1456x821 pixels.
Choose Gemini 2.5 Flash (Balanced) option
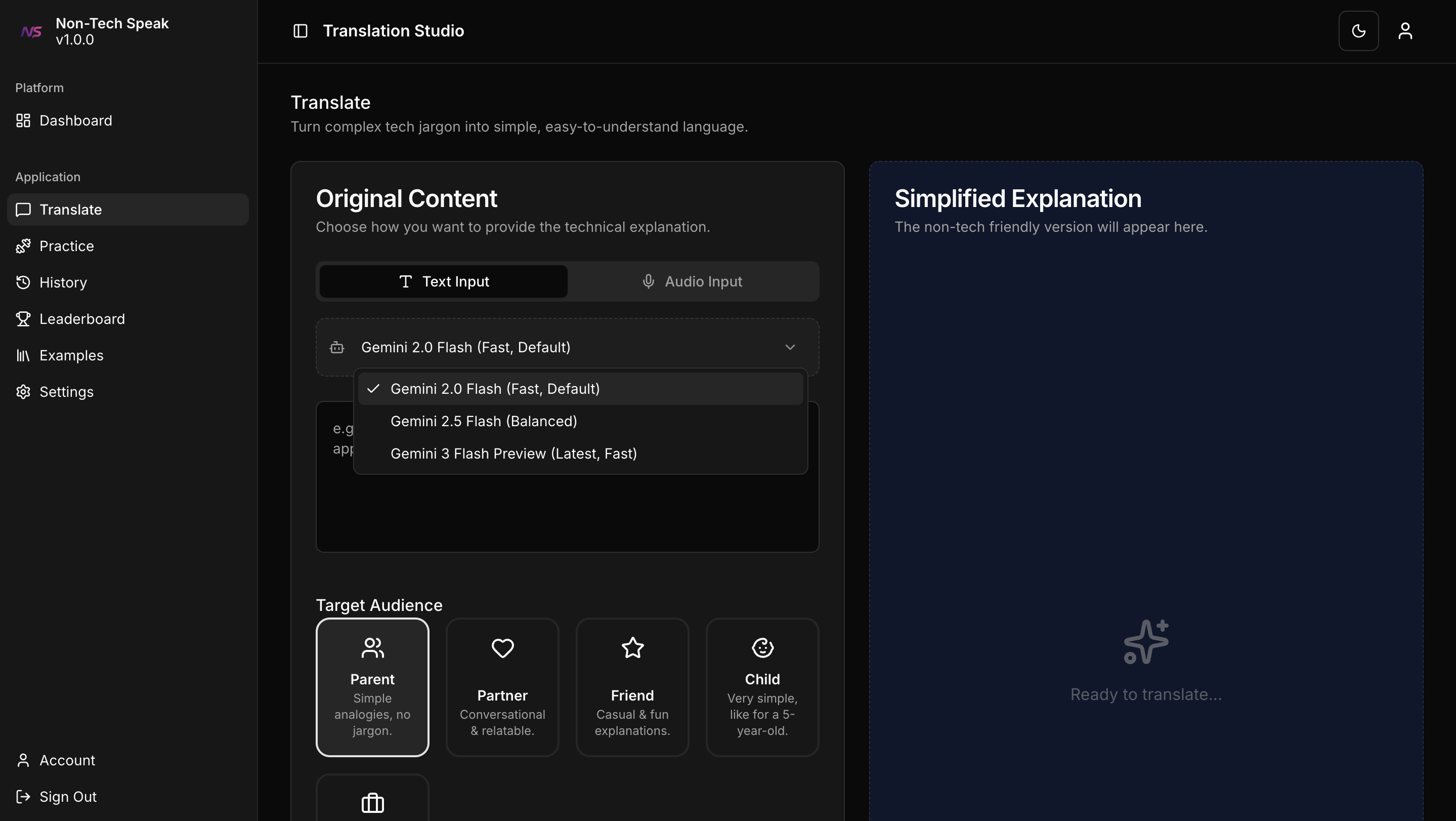pos(483,421)
